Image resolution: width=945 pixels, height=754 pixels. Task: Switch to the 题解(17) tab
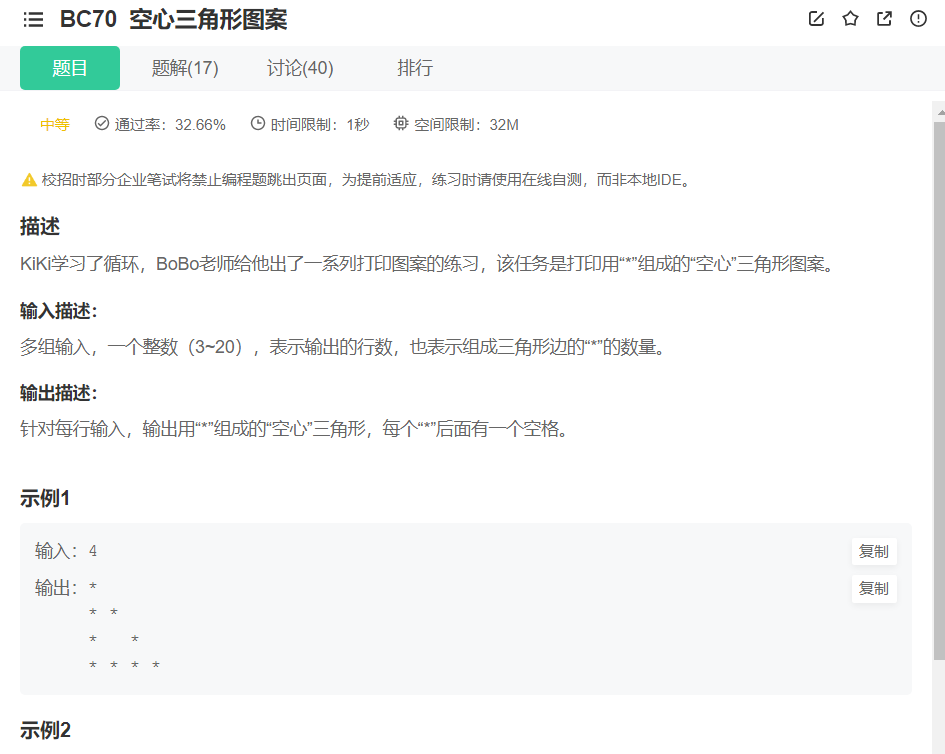pos(187,68)
